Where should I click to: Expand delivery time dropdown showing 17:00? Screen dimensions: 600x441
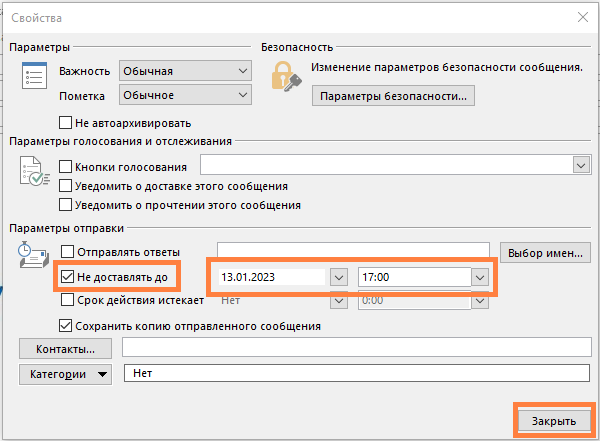480,277
